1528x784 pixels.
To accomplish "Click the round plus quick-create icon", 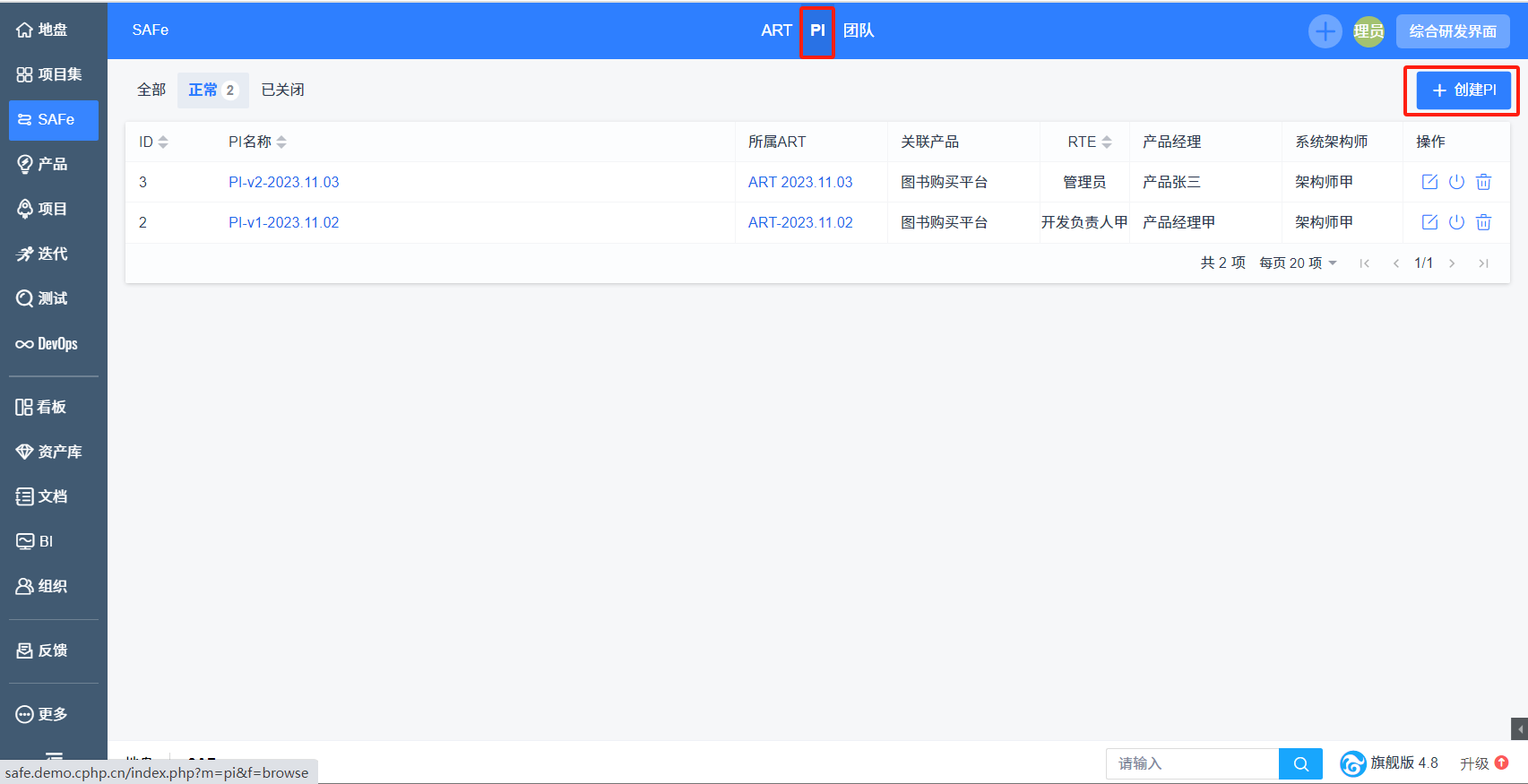I will click(1325, 31).
